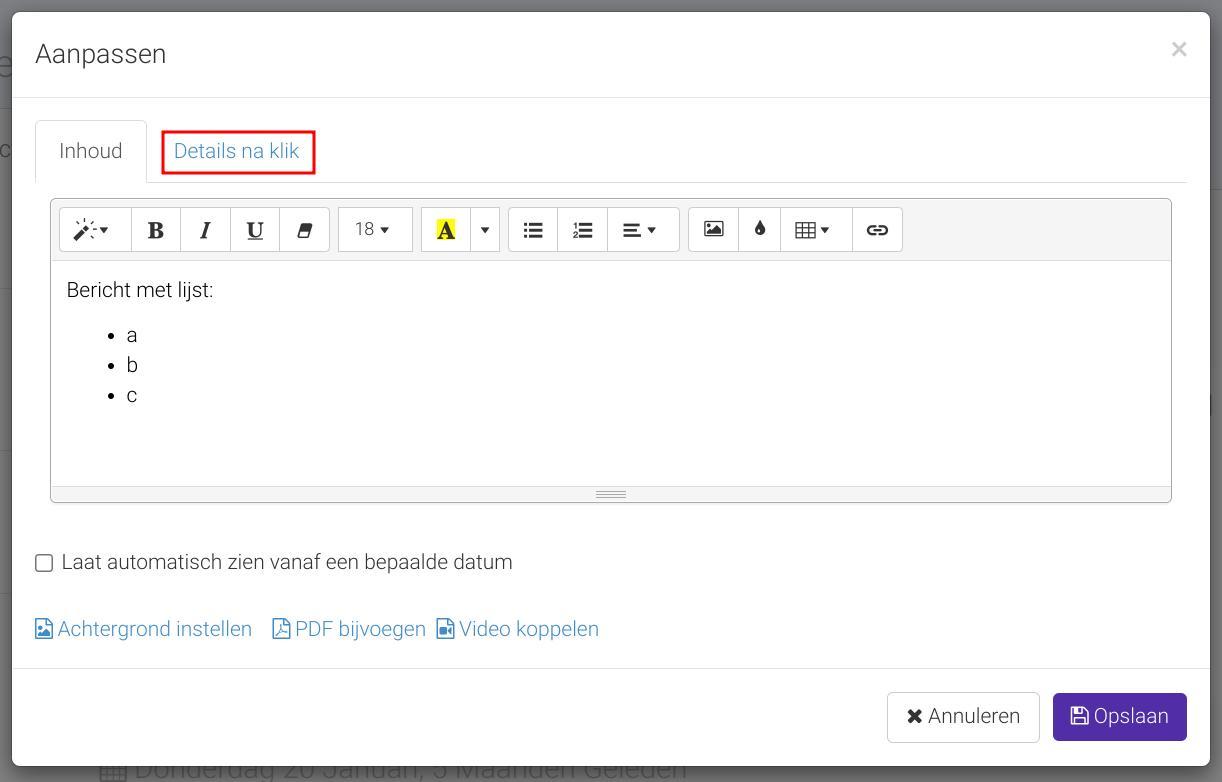Apply yellow highlight color swatch
The image size is (1222, 782).
446,230
